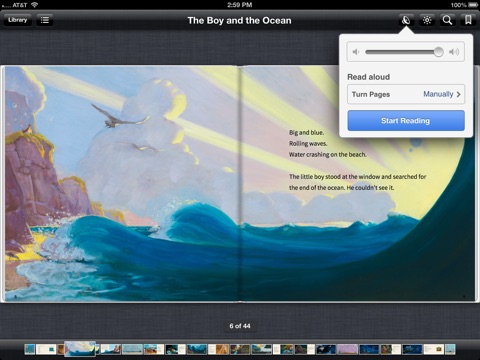This screenshot has width=480, height=360.
Task: Tap the battery indicator in status bar
Action: click(x=473, y=5)
